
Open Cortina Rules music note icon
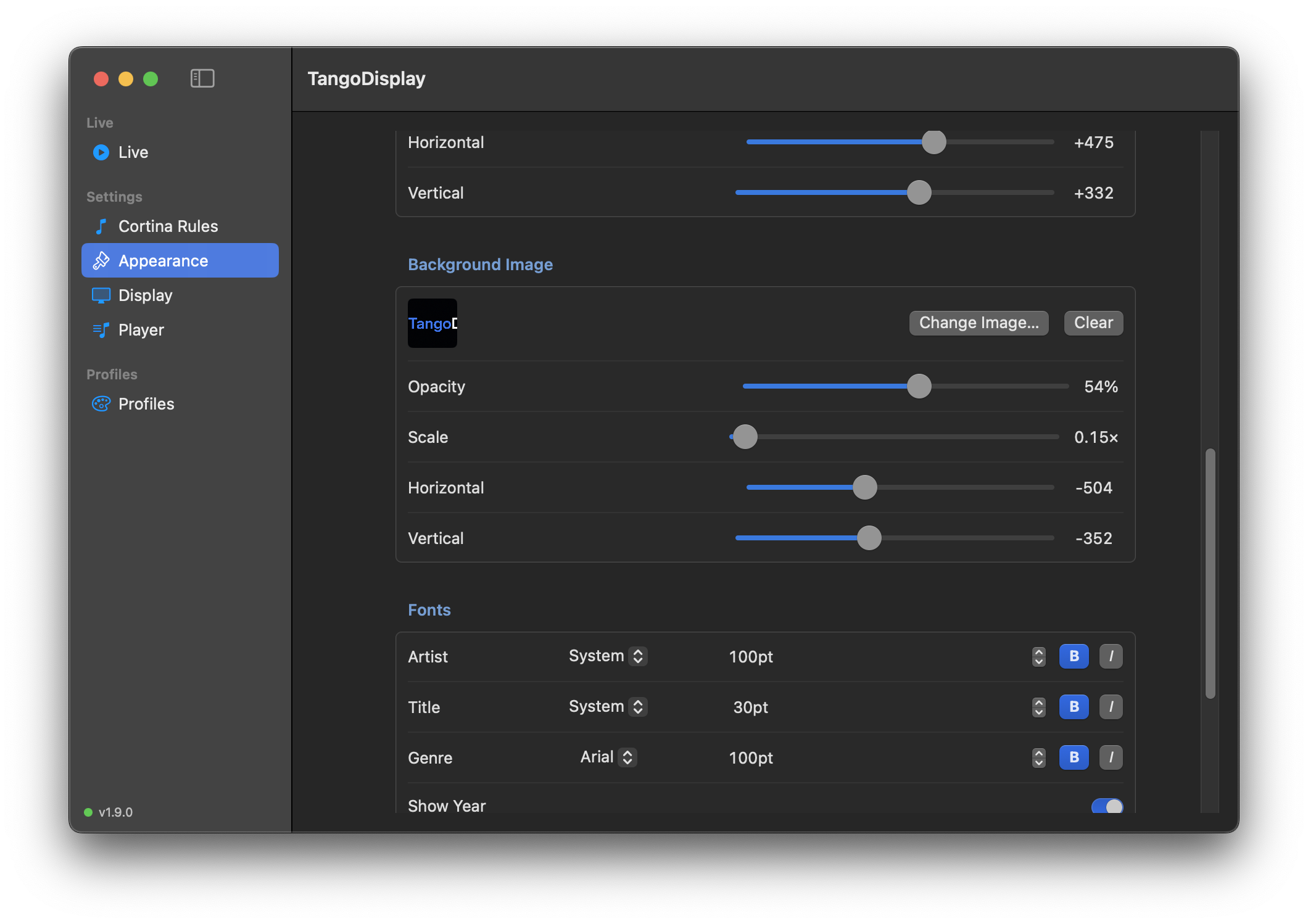pos(101,226)
